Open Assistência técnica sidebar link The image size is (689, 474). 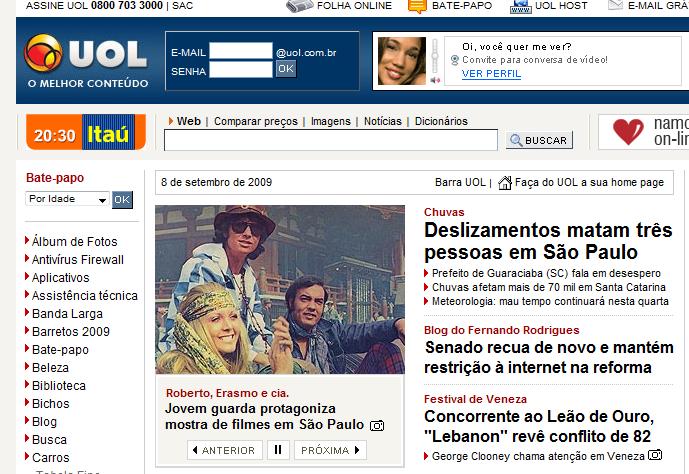85,296
